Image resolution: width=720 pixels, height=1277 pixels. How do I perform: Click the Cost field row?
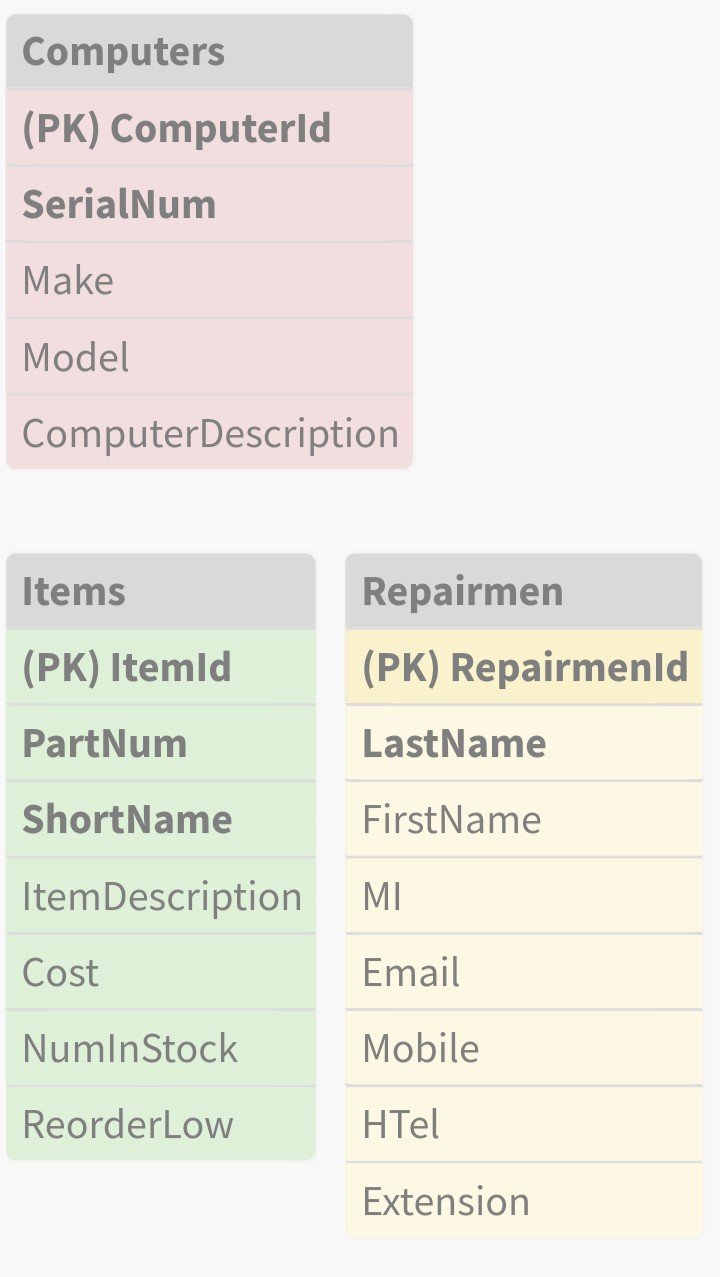(x=161, y=972)
